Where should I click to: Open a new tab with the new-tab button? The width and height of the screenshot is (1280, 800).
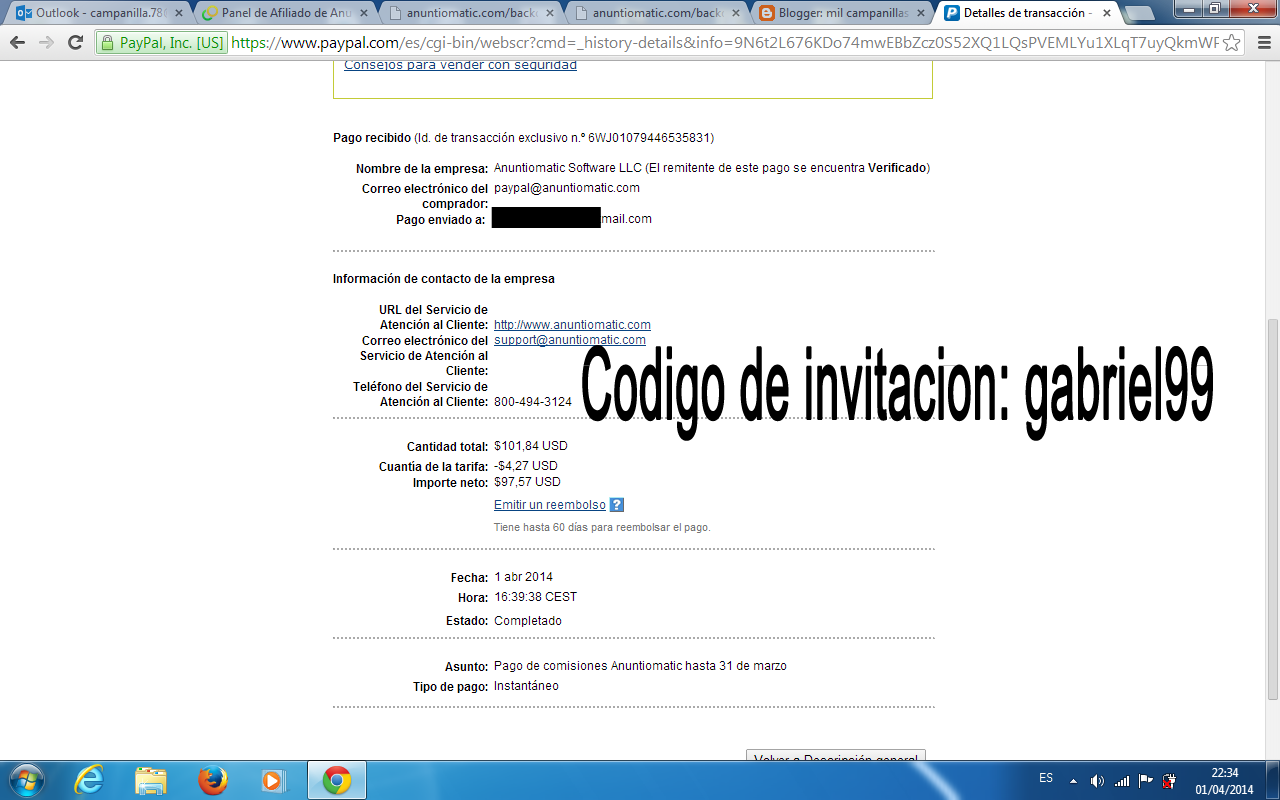(x=1138, y=14)
